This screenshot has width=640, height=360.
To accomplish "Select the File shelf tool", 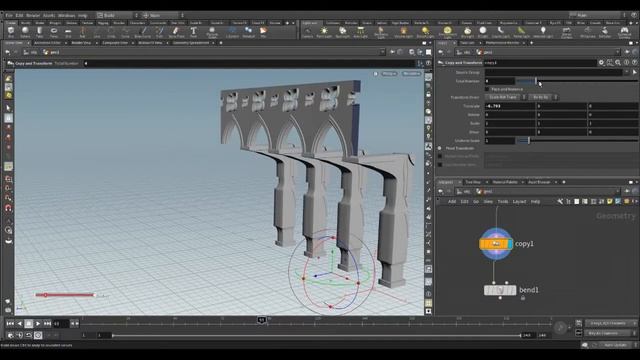I will point(263,32).
